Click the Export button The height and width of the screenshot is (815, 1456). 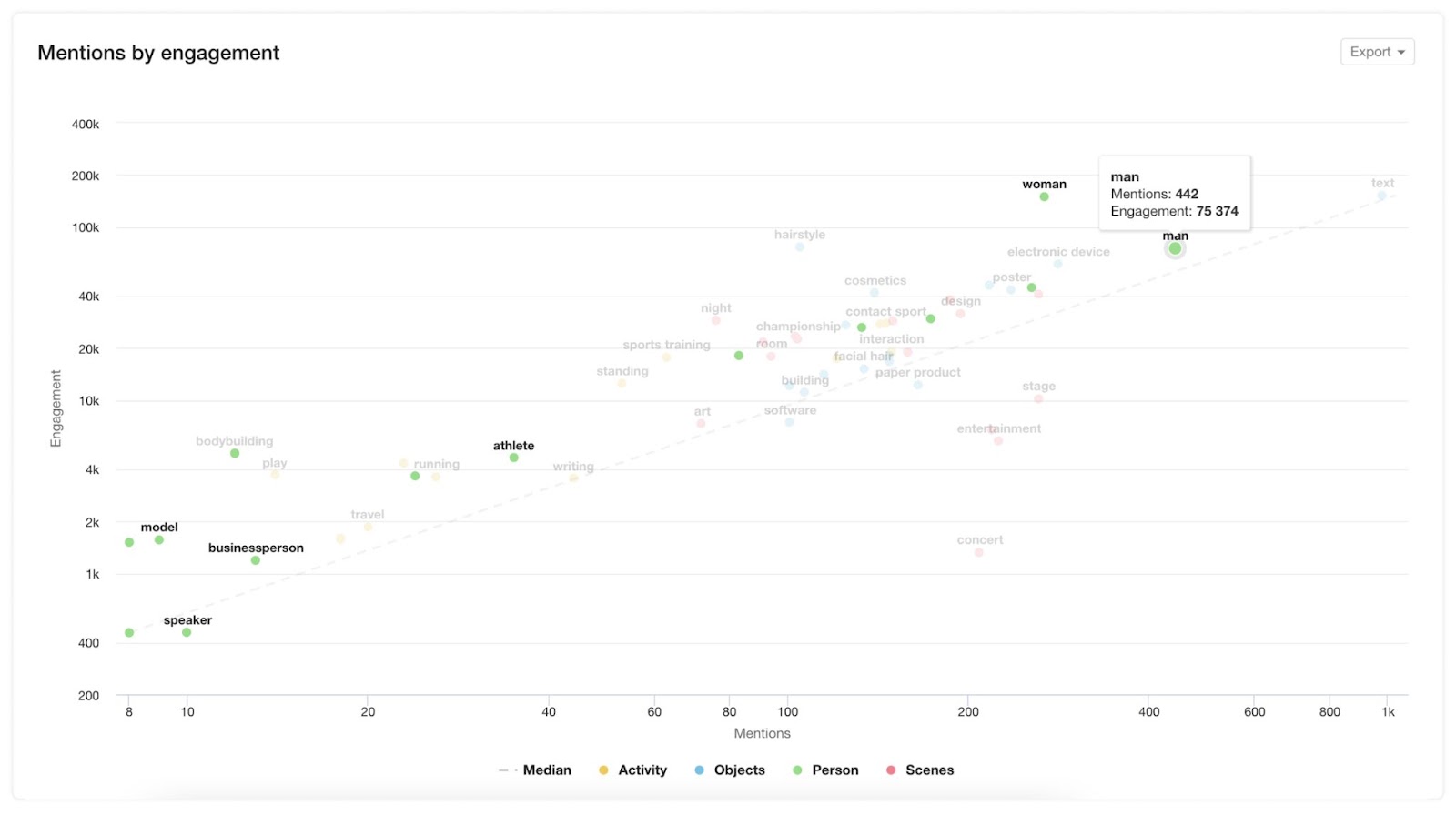tap(1377, 52)
